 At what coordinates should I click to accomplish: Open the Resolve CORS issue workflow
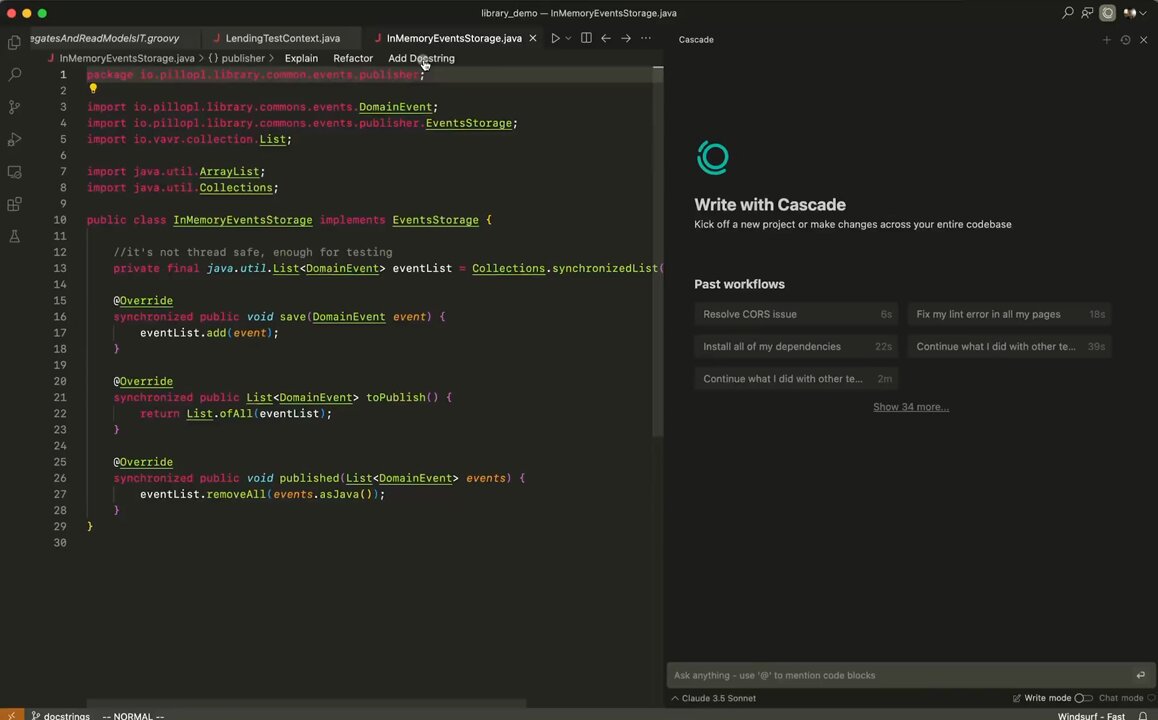click(796, 314)
